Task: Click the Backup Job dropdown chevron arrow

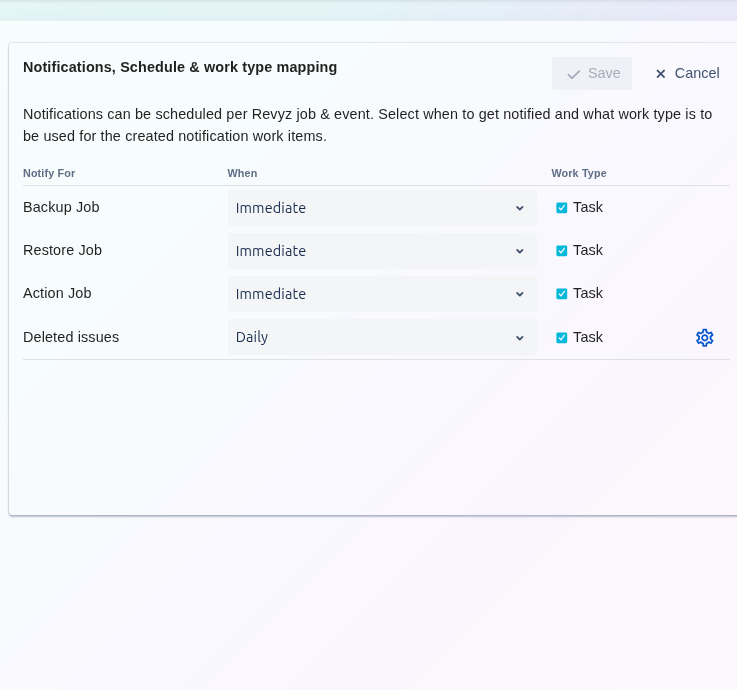Action: coord(519,208)
